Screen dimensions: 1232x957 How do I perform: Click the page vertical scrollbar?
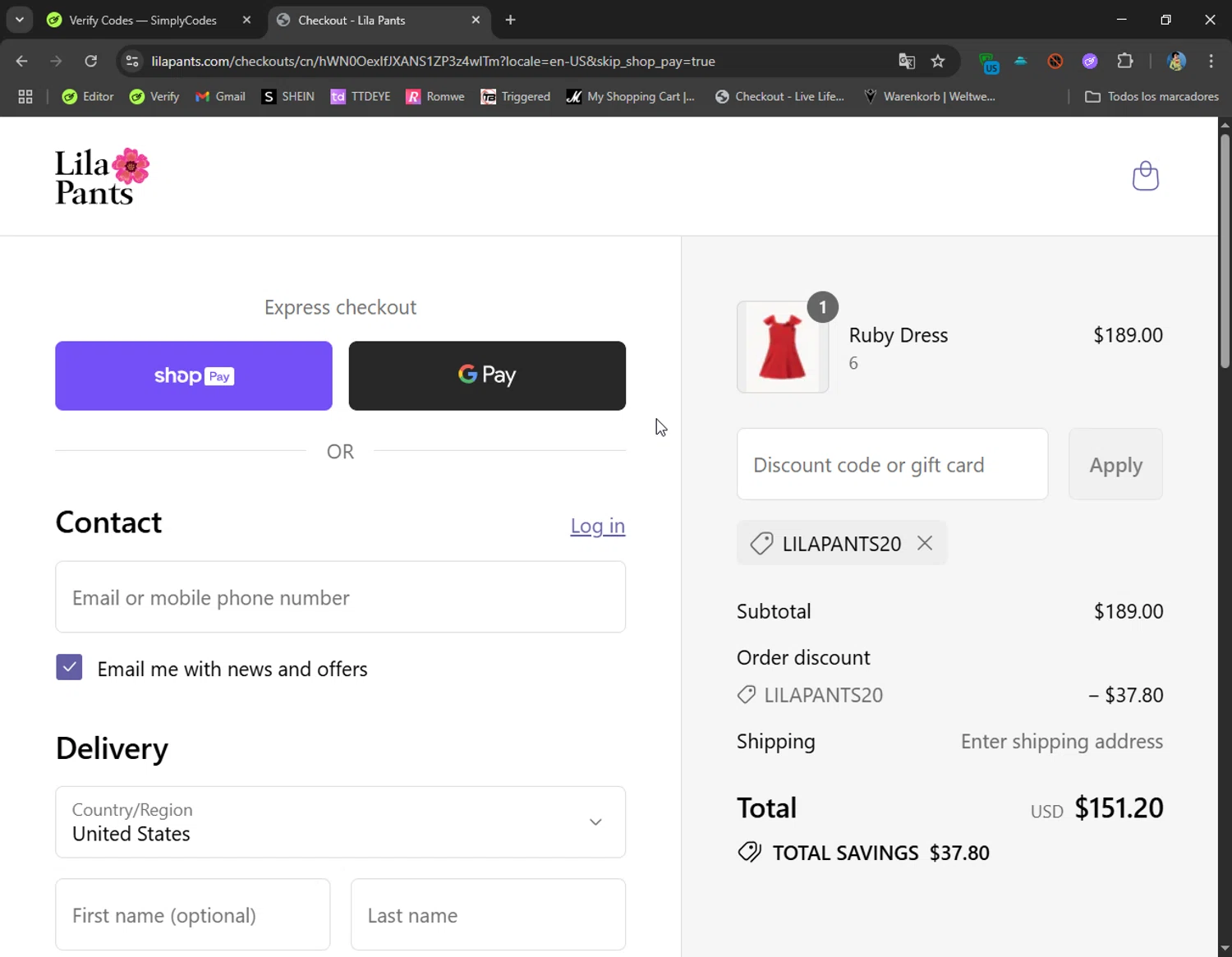(1225, 250)
